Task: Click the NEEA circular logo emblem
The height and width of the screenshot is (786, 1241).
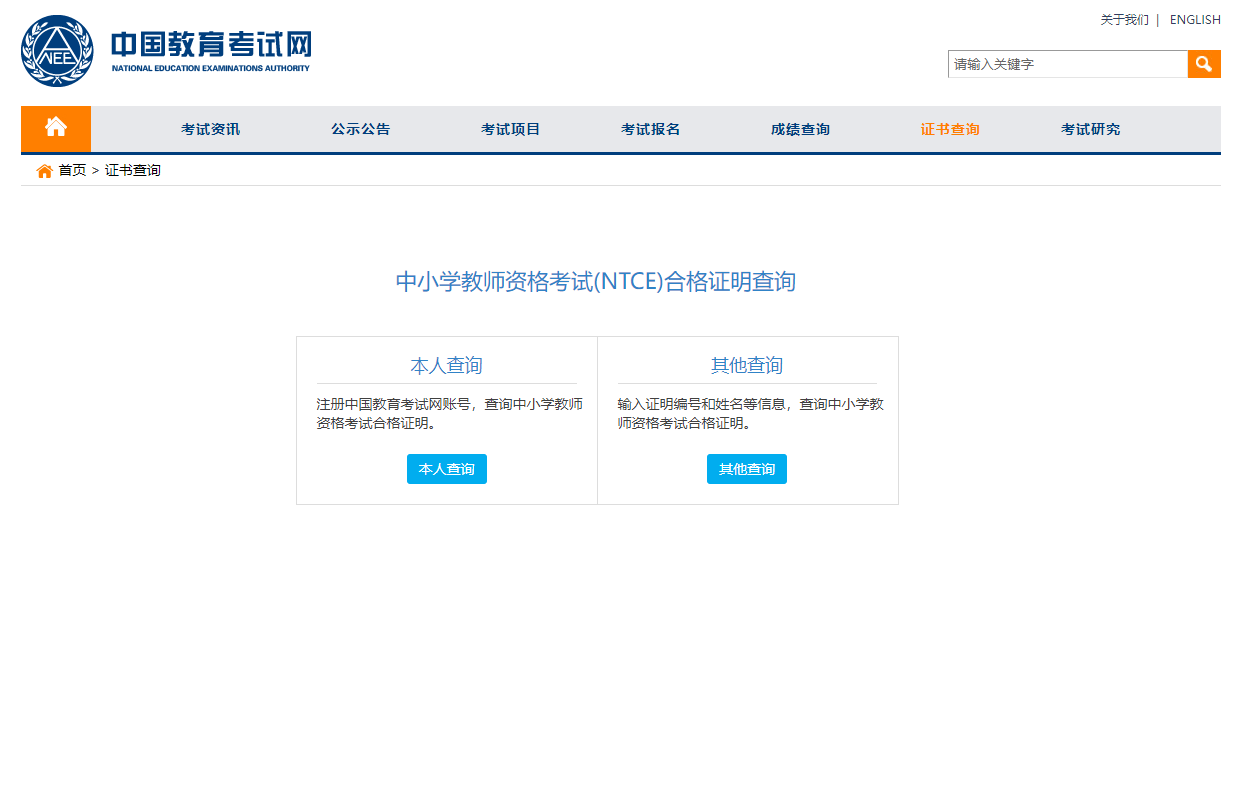Action: coord(57,51)
